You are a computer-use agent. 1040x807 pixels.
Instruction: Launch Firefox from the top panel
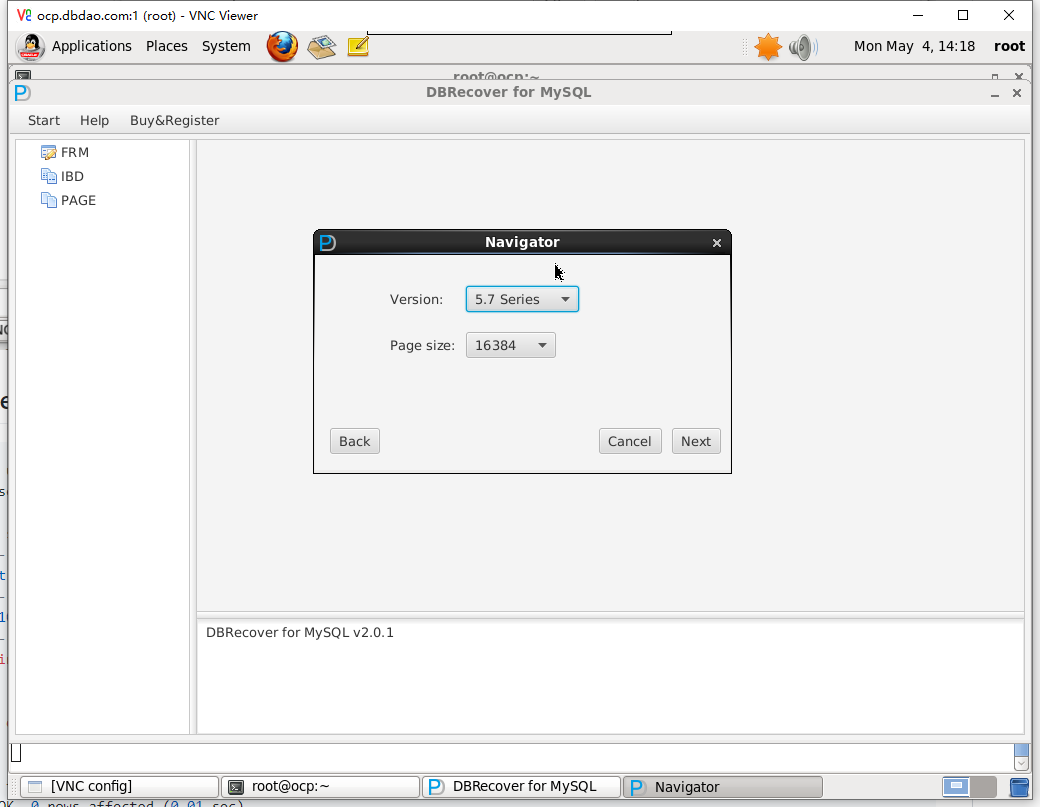click(x=282, y=46)
